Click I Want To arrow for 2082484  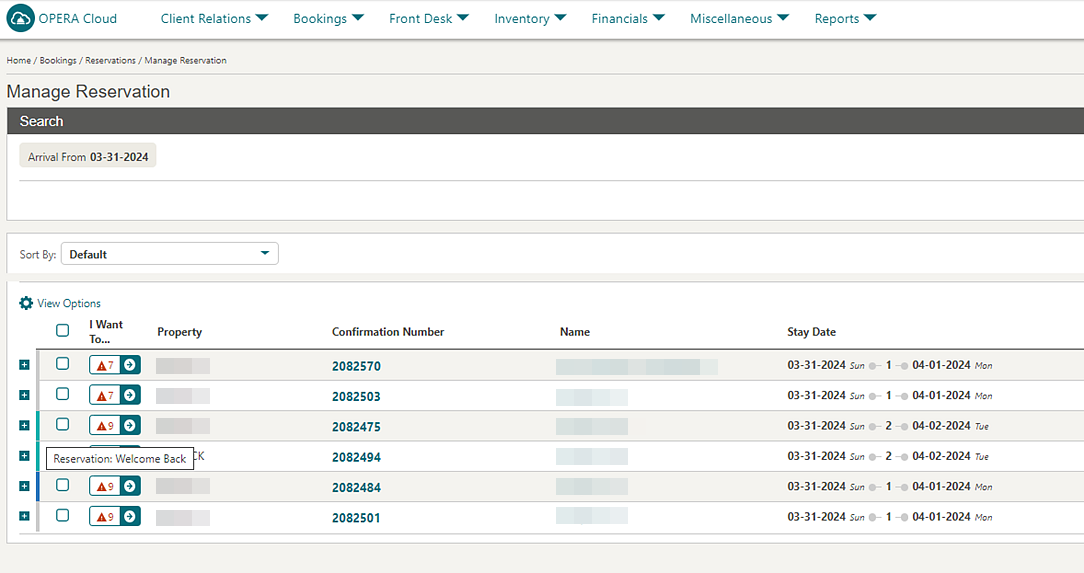130,487
